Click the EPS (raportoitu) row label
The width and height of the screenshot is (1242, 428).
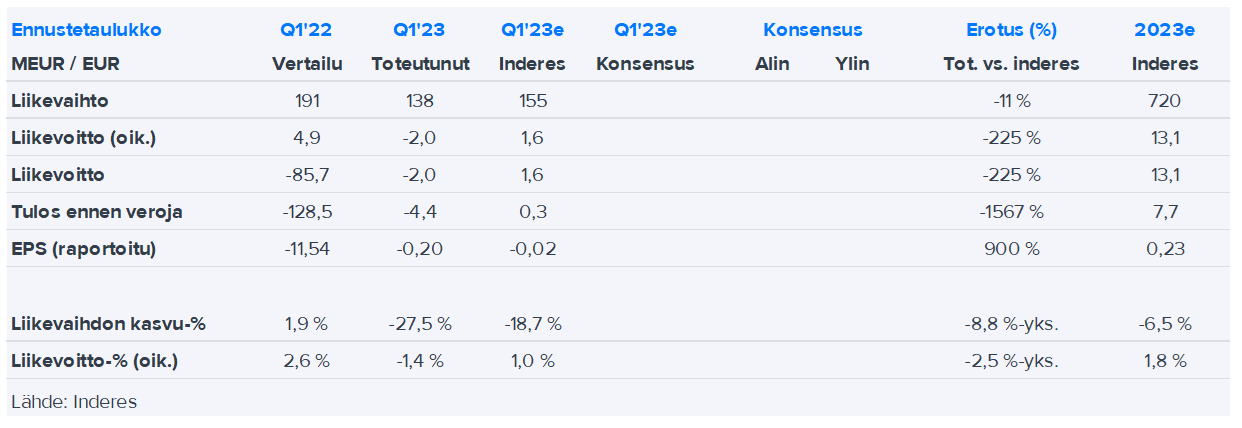click(84, 249)
